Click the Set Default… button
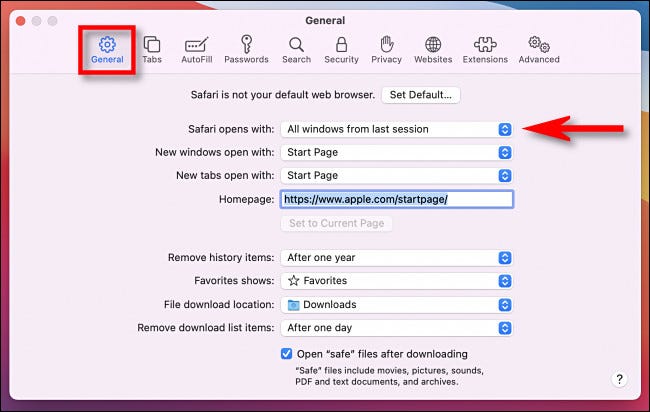650x412 pixels. point(420,95)
